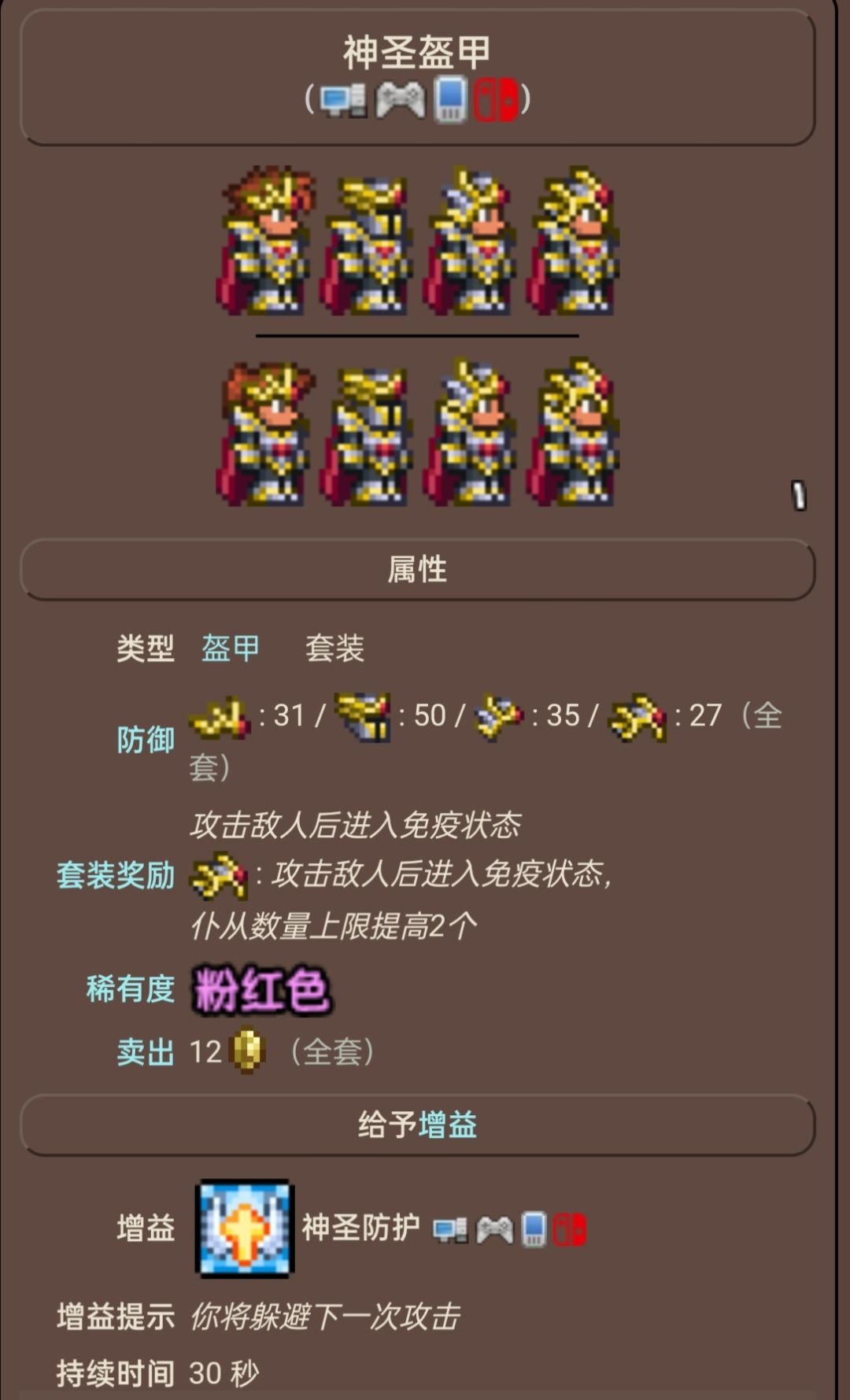
Task: Click the helmet icon showing 35 defense
Action: (x=499, y=717)
